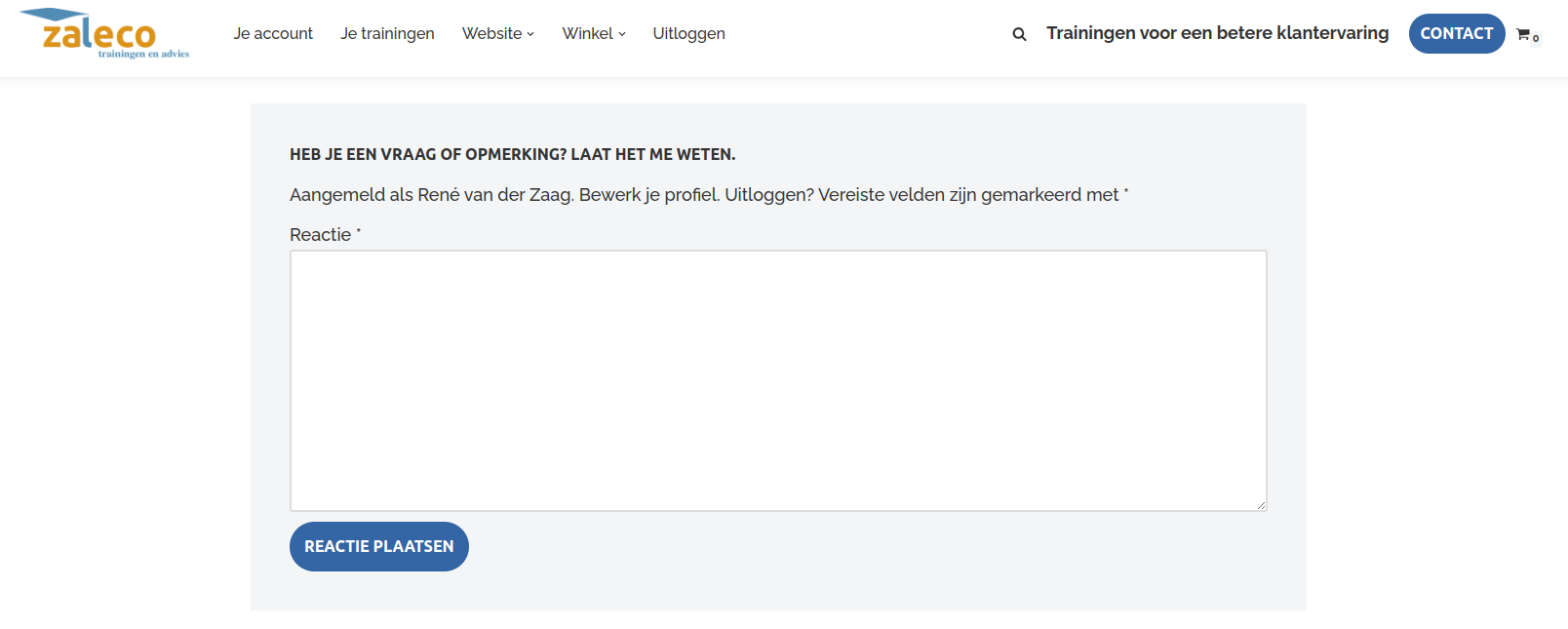Go to Je account
The image size is (1568, 629).
tap(273, 34)
